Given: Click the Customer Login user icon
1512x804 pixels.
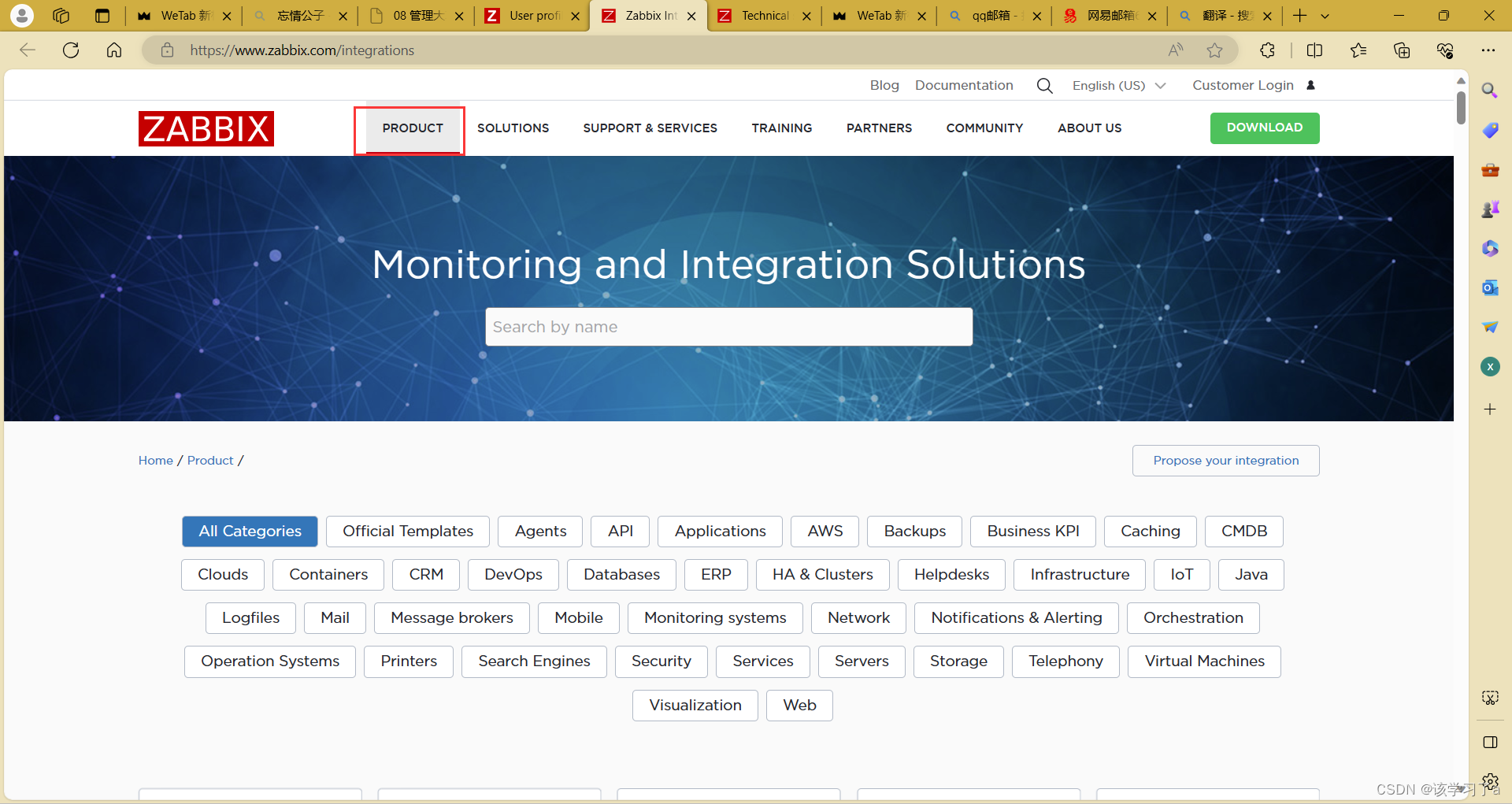Looking at the screenshot, I should (x=1311, y=85).
